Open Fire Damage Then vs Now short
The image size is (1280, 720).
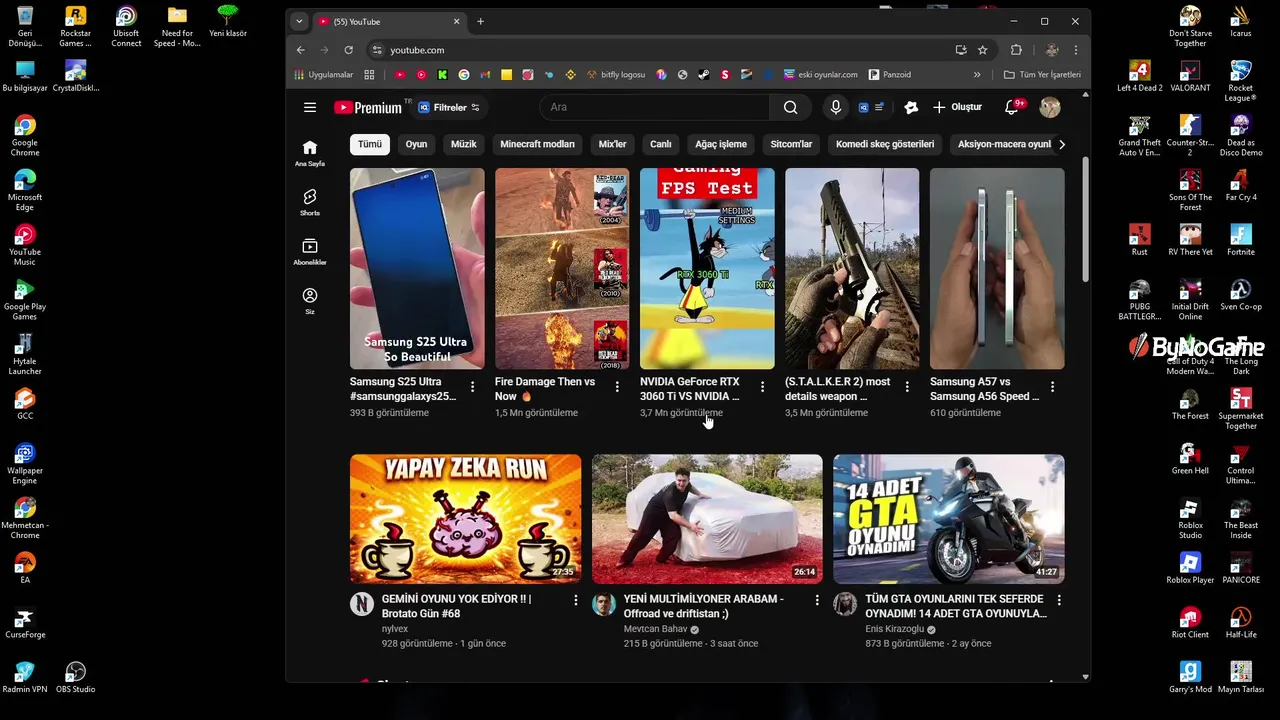tap(562, 268)
